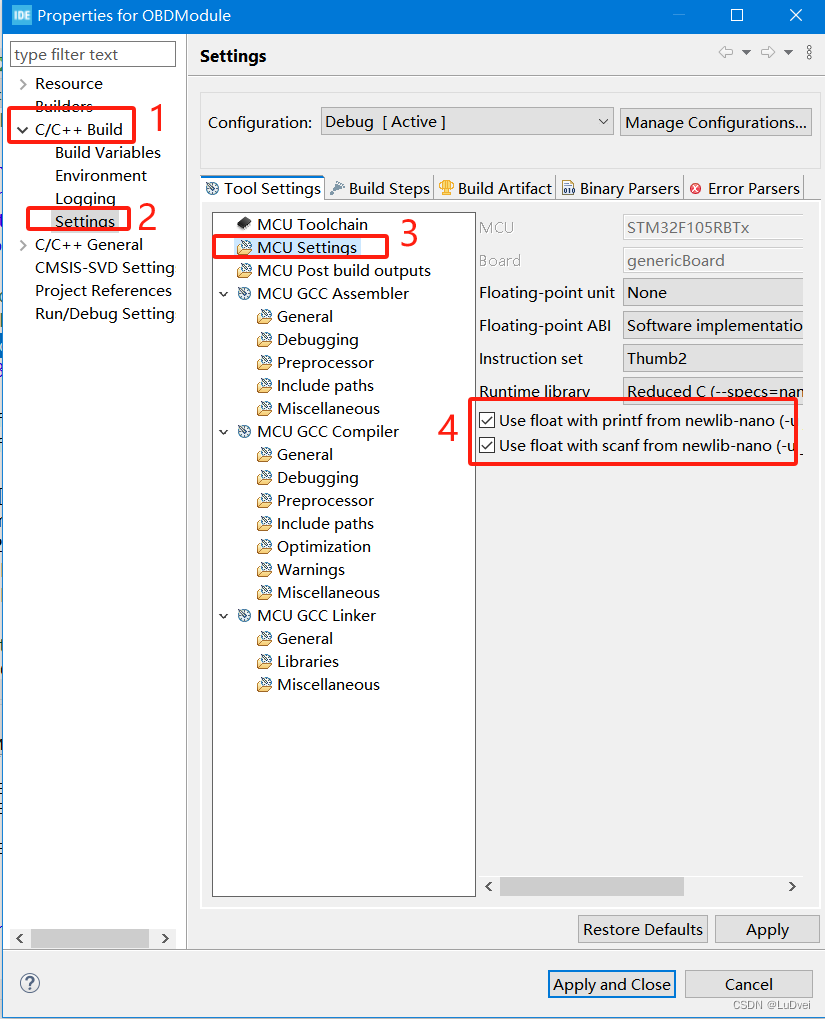Click the MCU Post build outputs icon

point(244,270)
